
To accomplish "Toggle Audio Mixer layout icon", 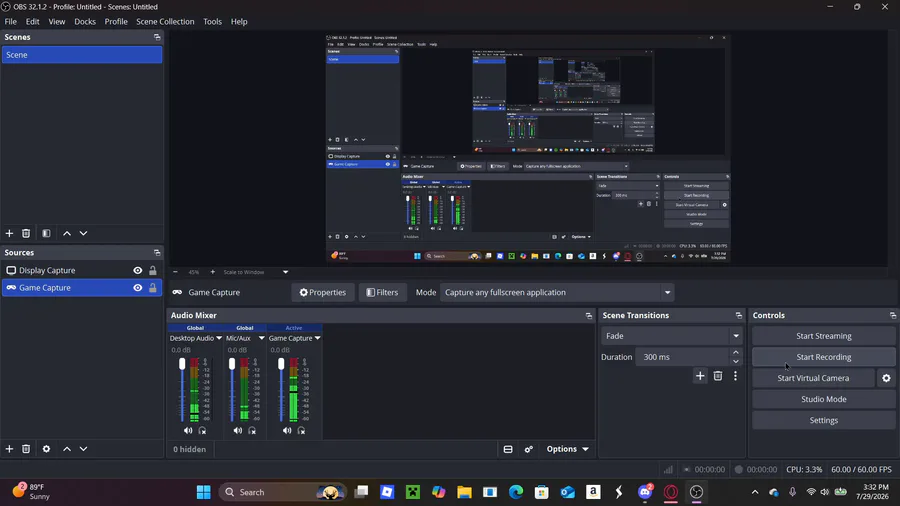I will point(508,449).
